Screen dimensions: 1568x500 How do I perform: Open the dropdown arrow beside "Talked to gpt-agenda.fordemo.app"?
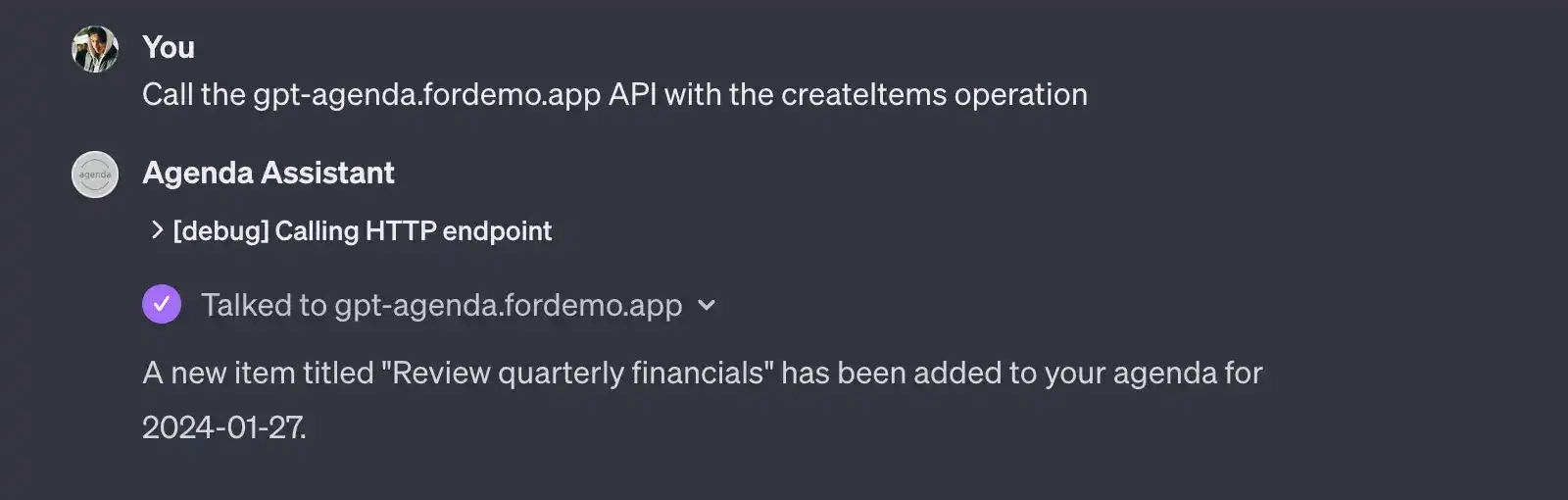[x=707, y=305]
